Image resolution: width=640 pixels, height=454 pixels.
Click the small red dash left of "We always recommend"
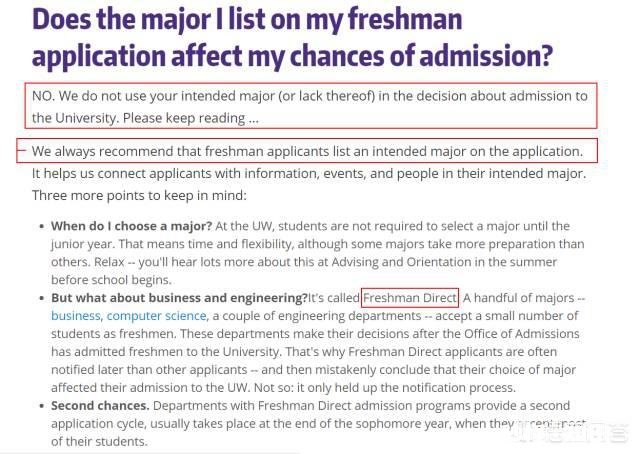point(21,149)
